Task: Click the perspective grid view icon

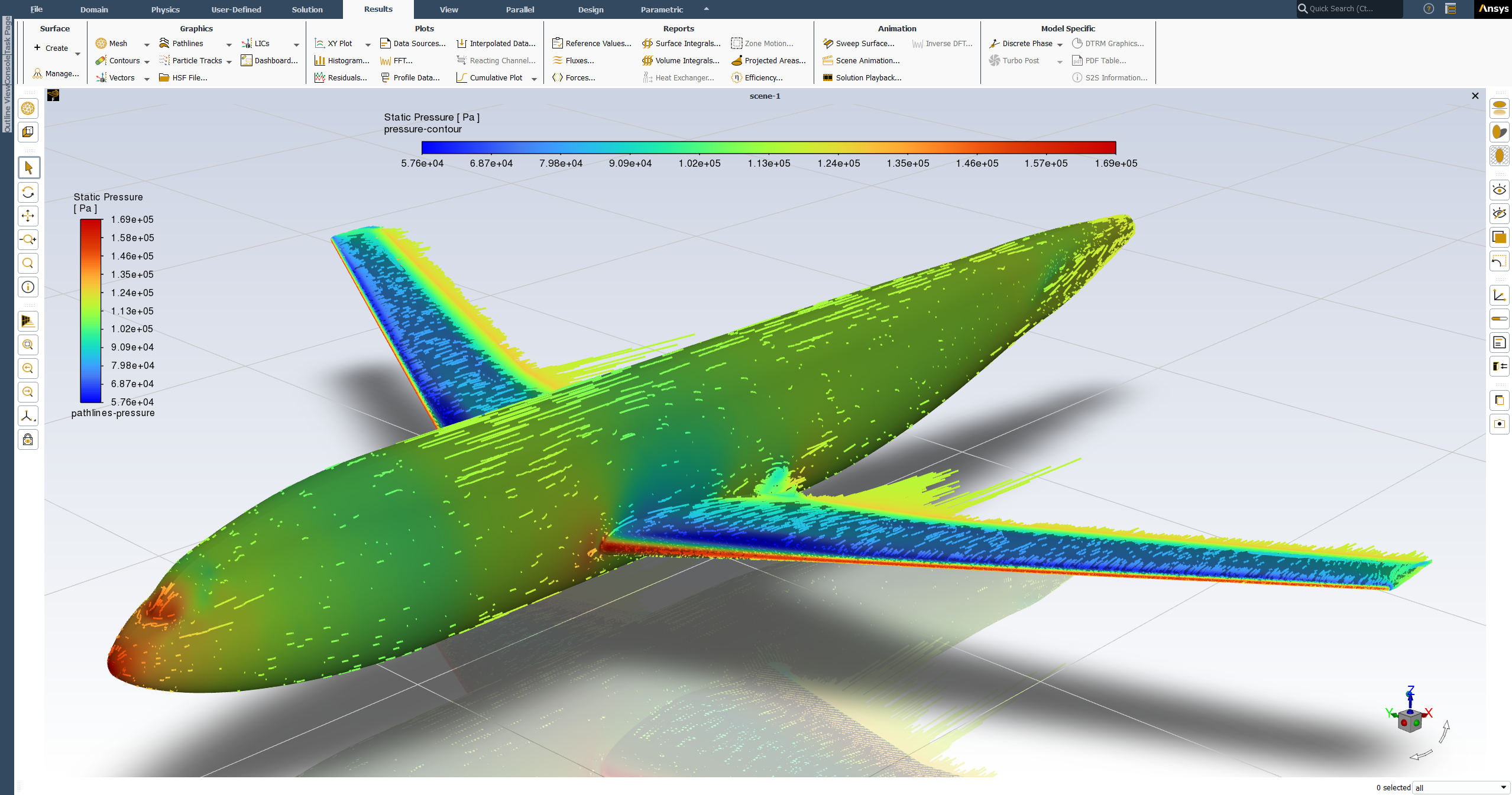Action: click(28, 321)
